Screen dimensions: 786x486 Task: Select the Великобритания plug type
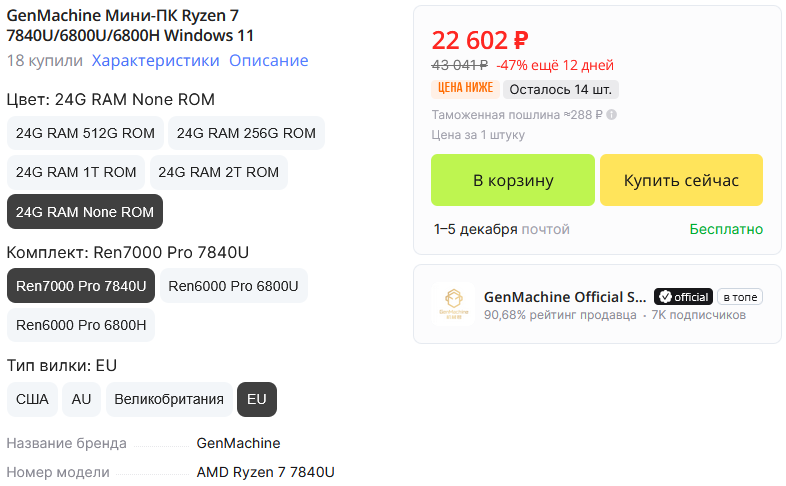point(169,399)
